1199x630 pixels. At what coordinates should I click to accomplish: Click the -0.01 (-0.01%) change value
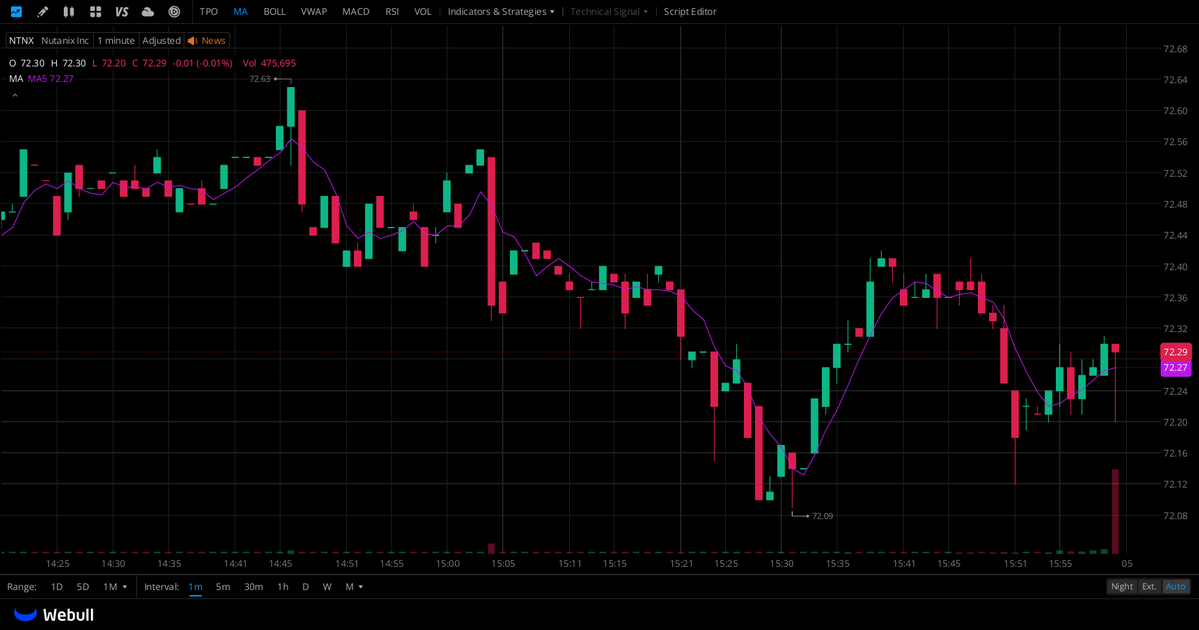(x=203, y=63)
